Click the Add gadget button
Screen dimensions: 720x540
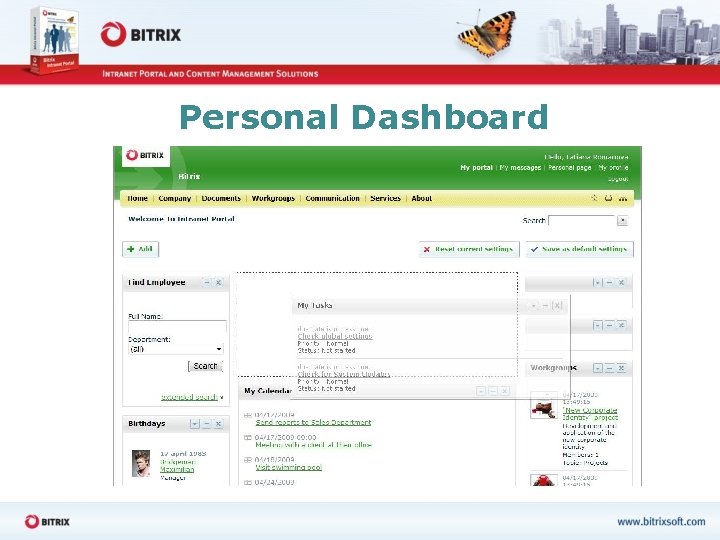tap(141, 249)
